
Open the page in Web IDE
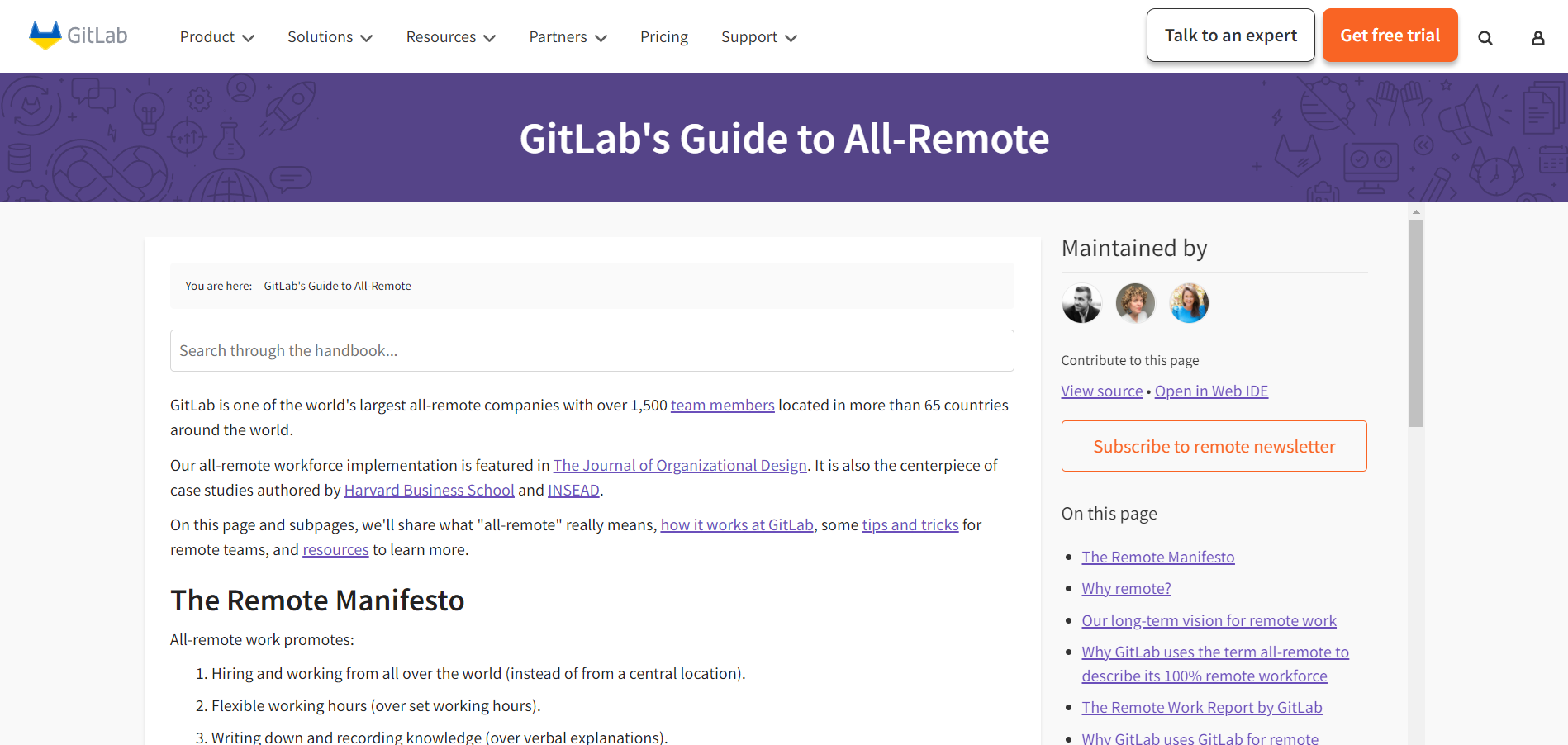coord(1211,390)
